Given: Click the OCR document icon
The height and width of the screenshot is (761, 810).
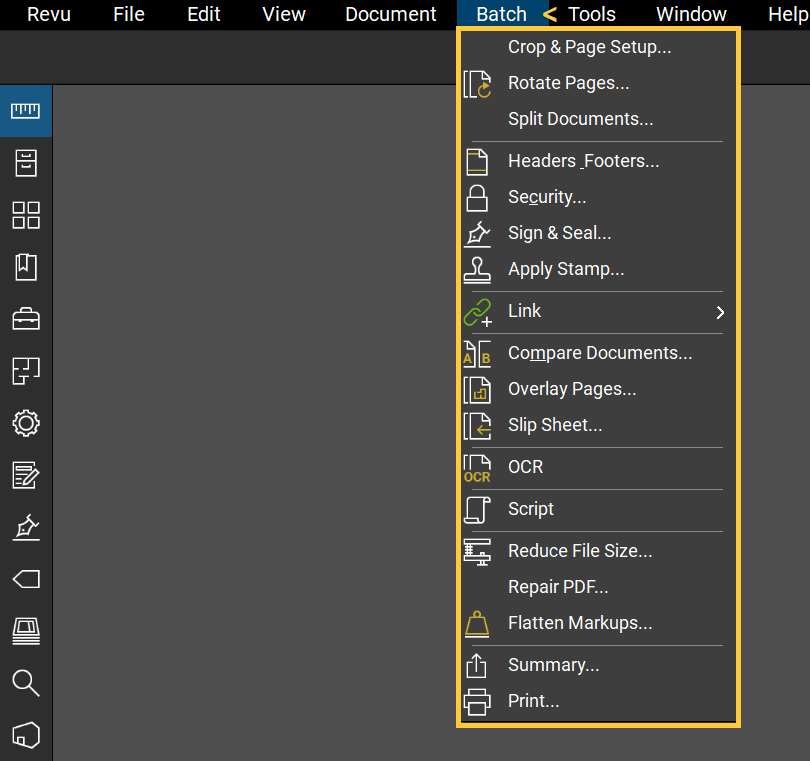Looking at the screenshot, I should point(477,469).
